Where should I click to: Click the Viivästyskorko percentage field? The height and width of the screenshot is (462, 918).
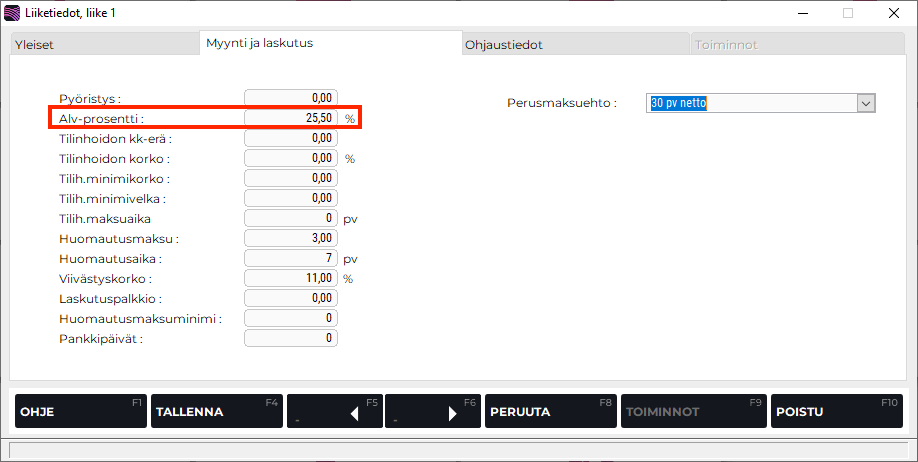(291, 278)
